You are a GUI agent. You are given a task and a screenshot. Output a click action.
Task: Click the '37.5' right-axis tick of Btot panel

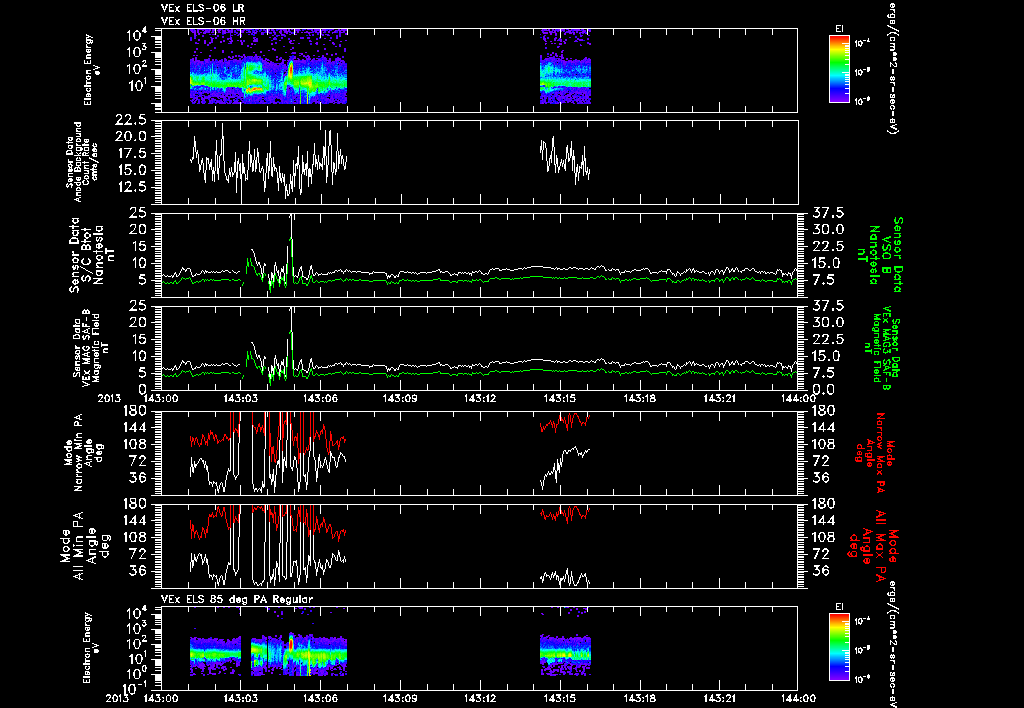(x=826, y=213)
